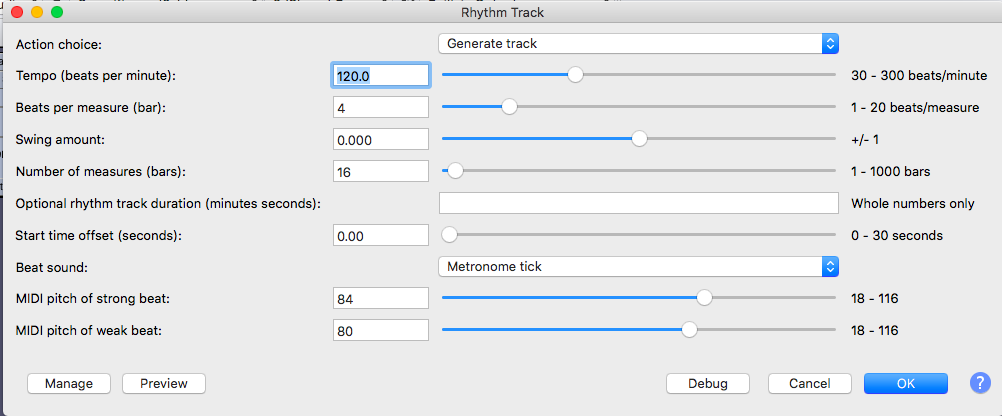Click the Optional rhythm track duration field
This screenshot has width=1002, height=416.
pyautogui.click(x=637, y=203)
